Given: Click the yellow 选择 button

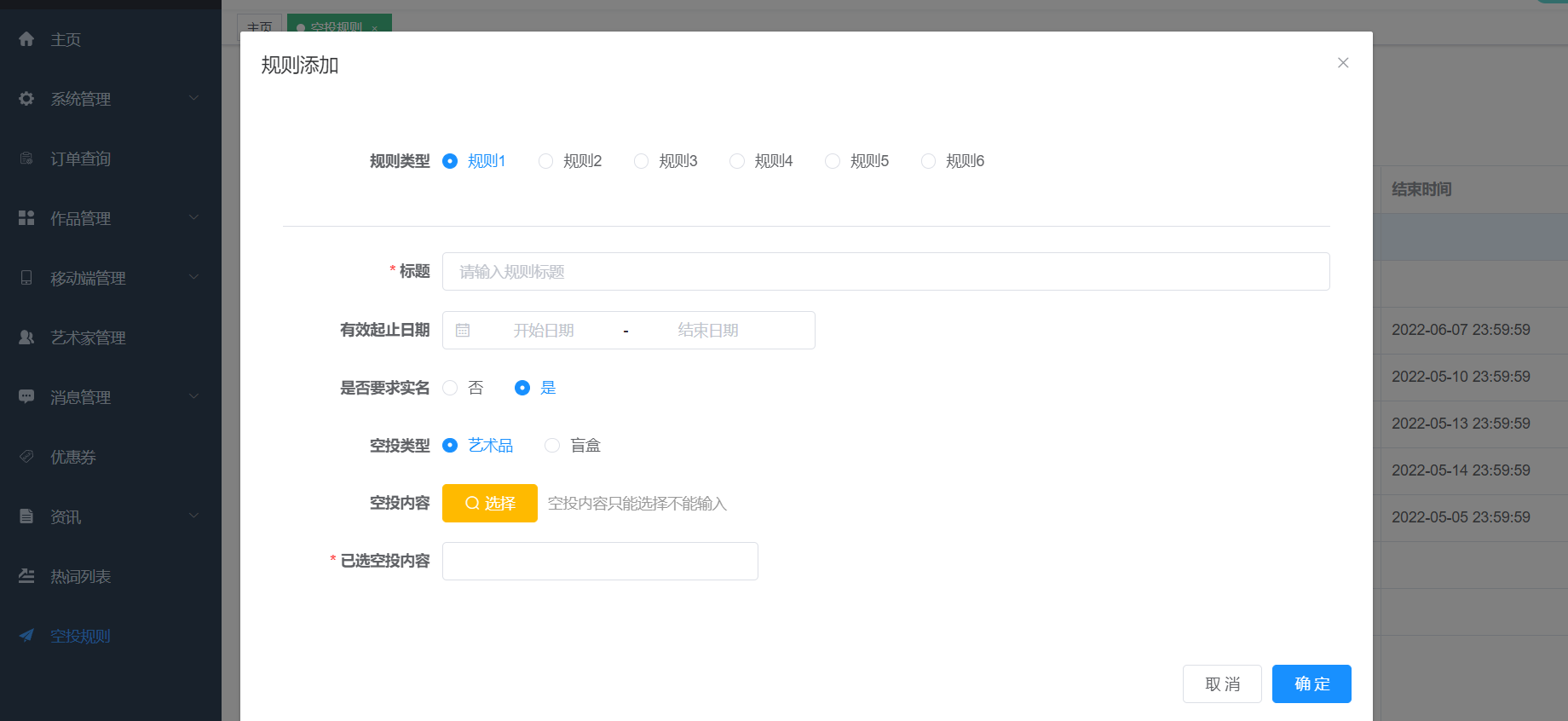Looking at the screenshot, I should 490,503.
